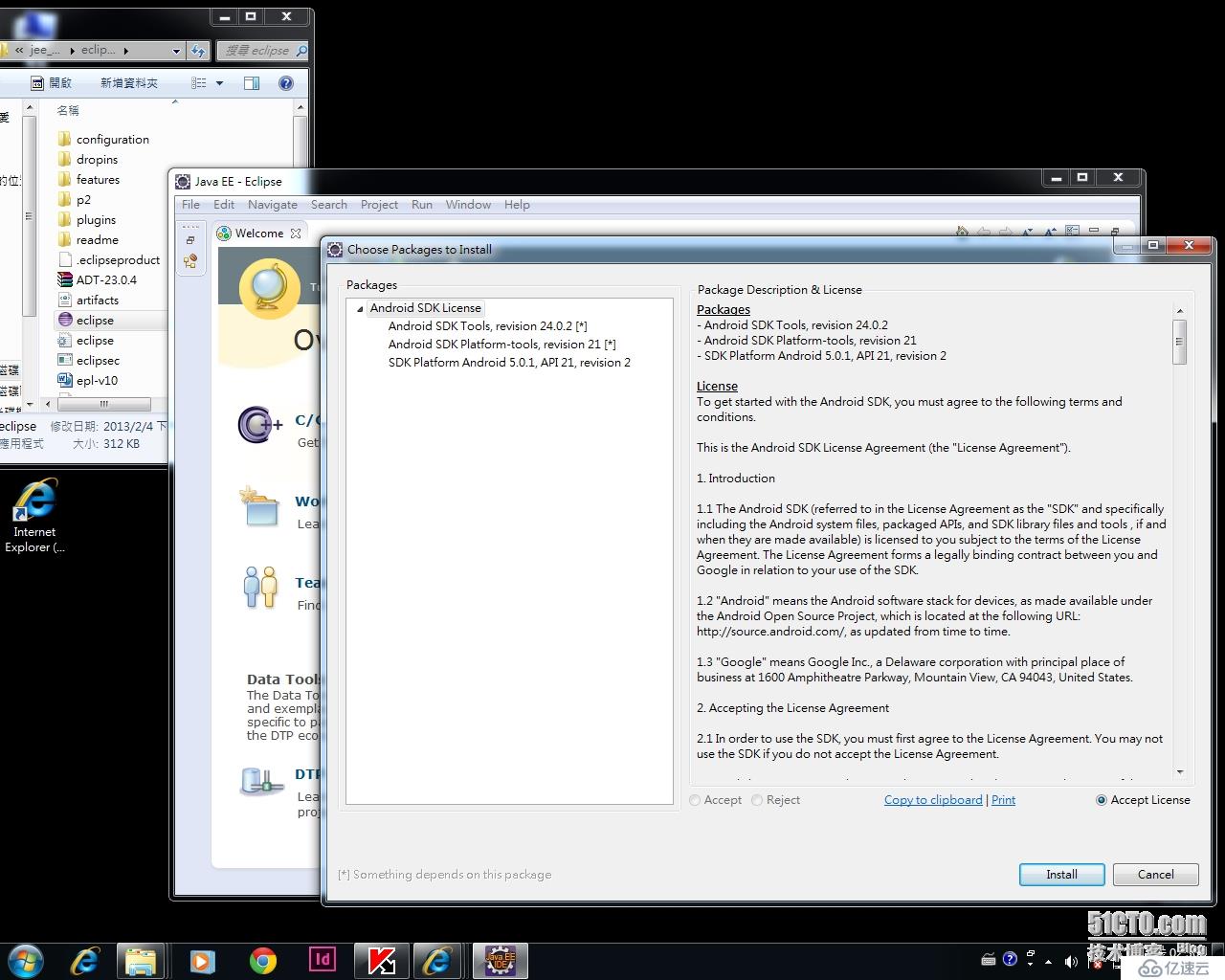Toggle the Explorer preview pane icon
Viewport: 1225px width, 980px height.
pos(252,83)
